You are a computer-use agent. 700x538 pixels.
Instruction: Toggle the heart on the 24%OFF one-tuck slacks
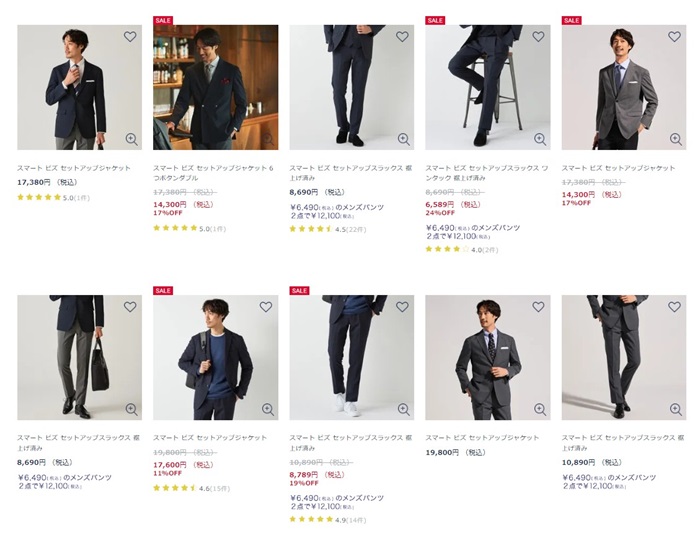(538, 37)
